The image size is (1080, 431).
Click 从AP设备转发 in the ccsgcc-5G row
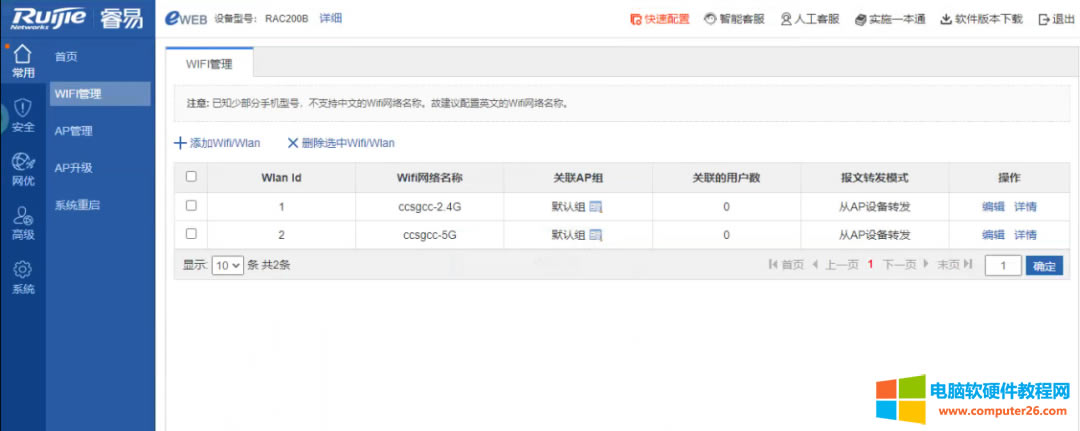(x=875, y=235)
